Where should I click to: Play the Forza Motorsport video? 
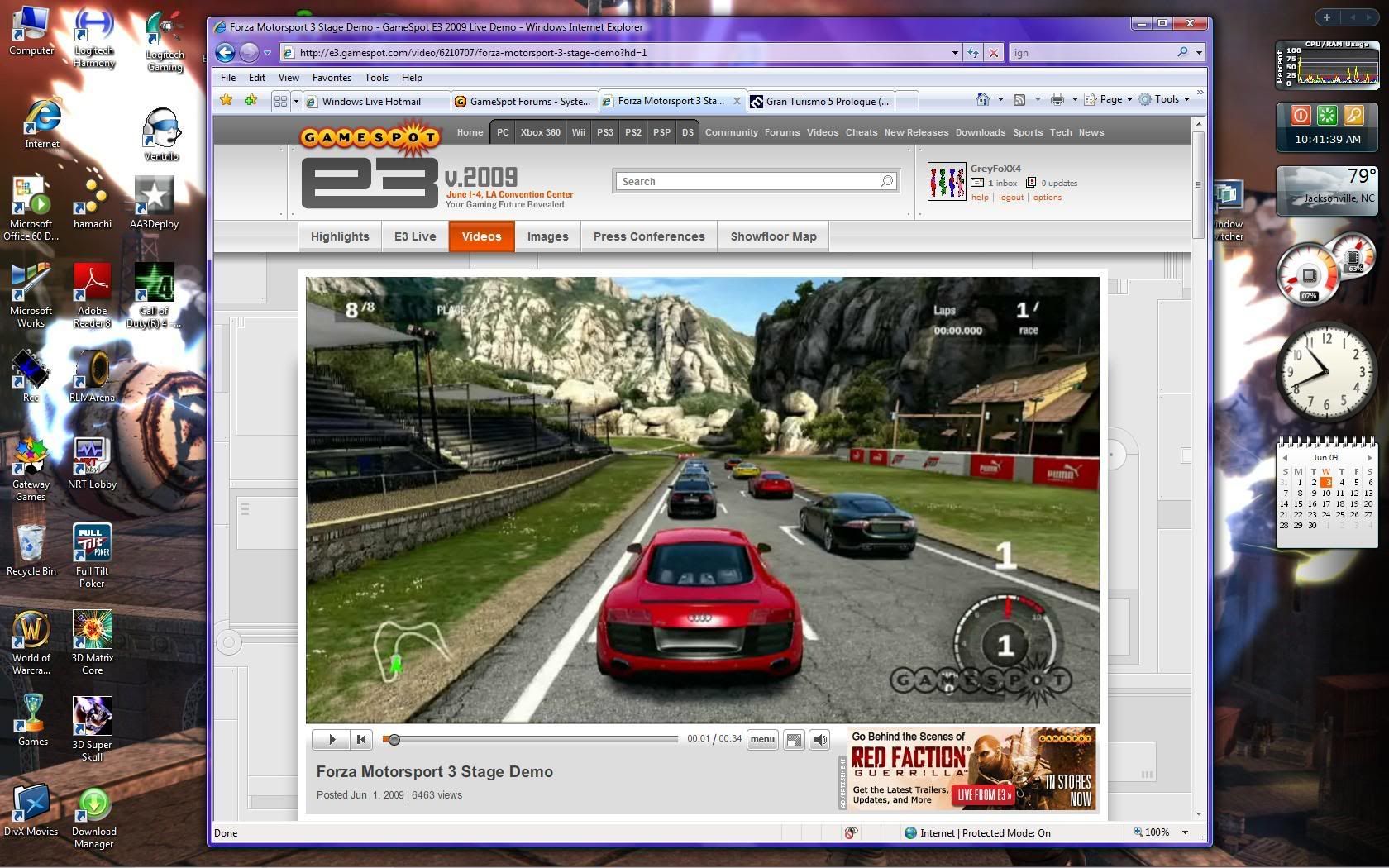[332, 740]
